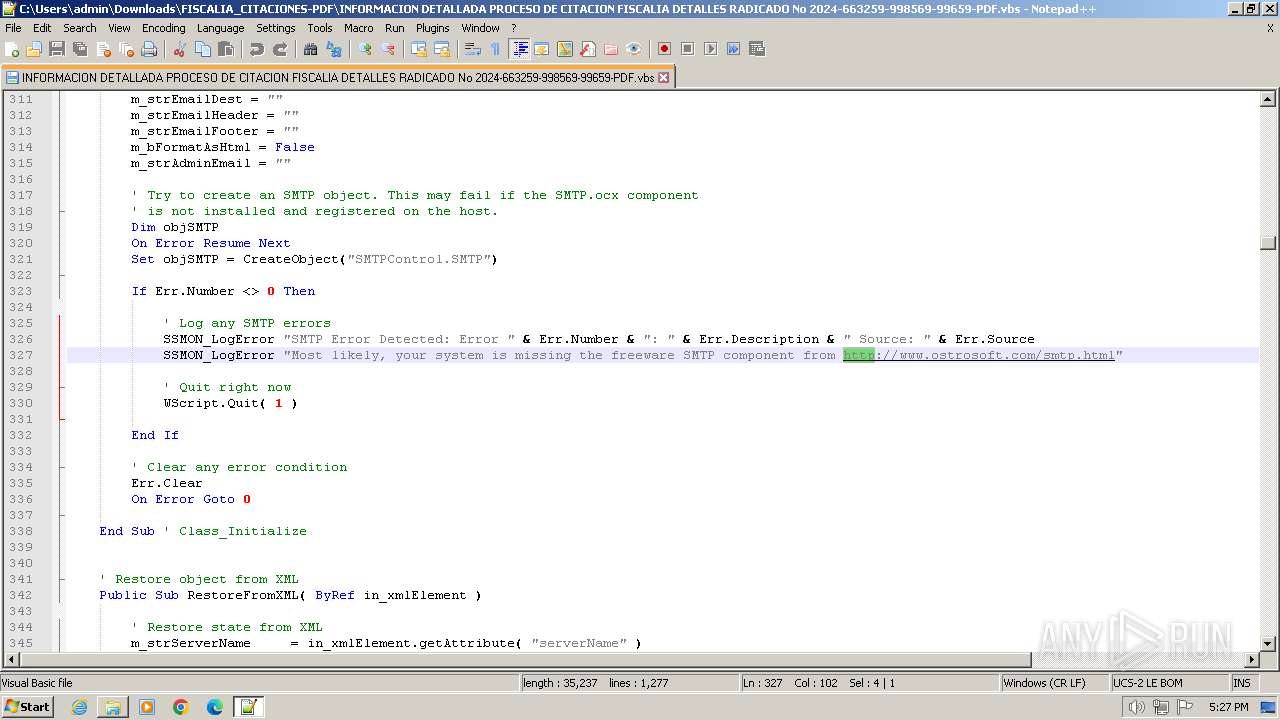The width and height of the screenshot is (1280, 720).
Task: Save the currently recorded macro
Action: point(756,49)
